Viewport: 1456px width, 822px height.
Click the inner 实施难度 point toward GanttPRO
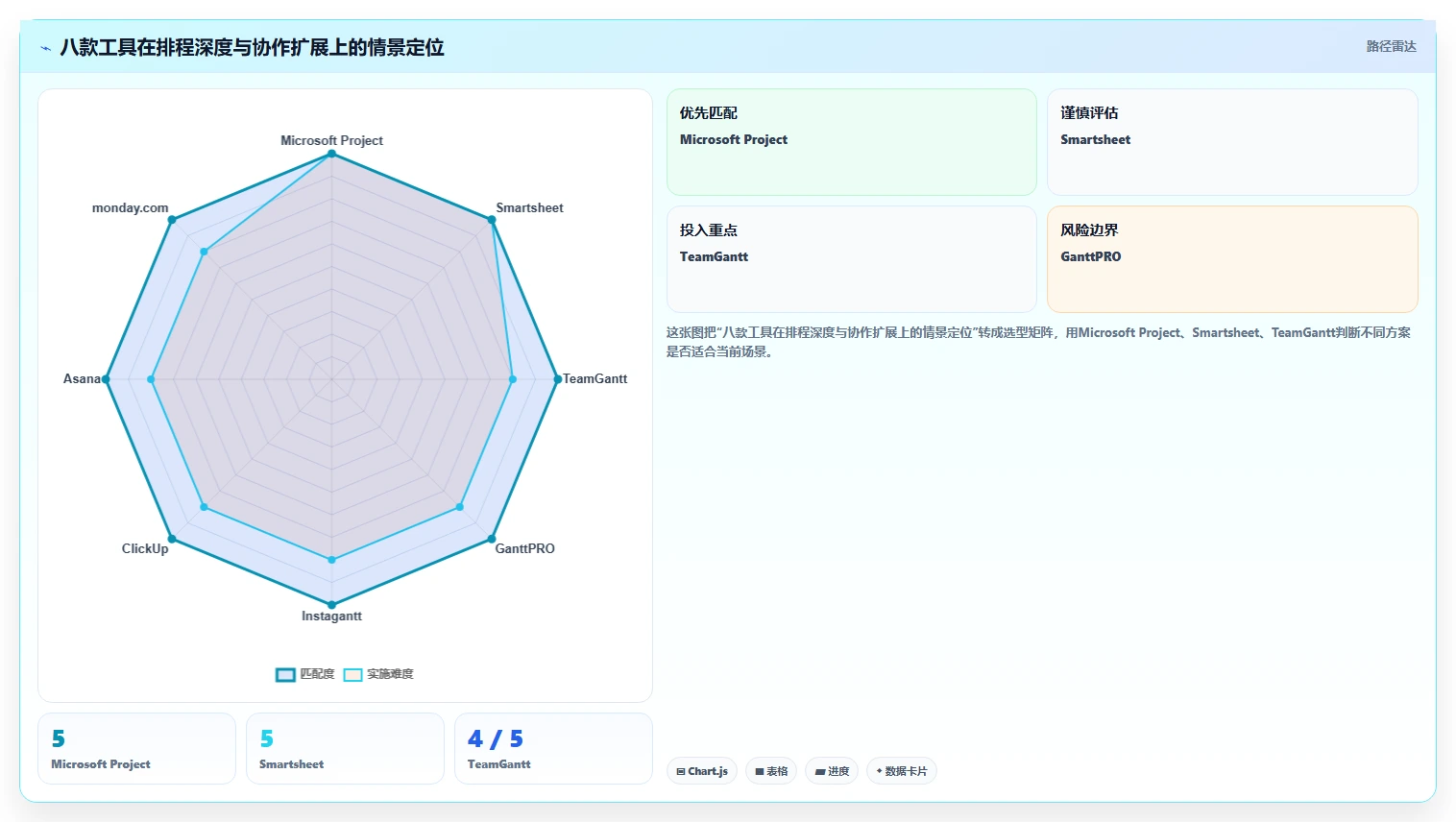point(459,507)
